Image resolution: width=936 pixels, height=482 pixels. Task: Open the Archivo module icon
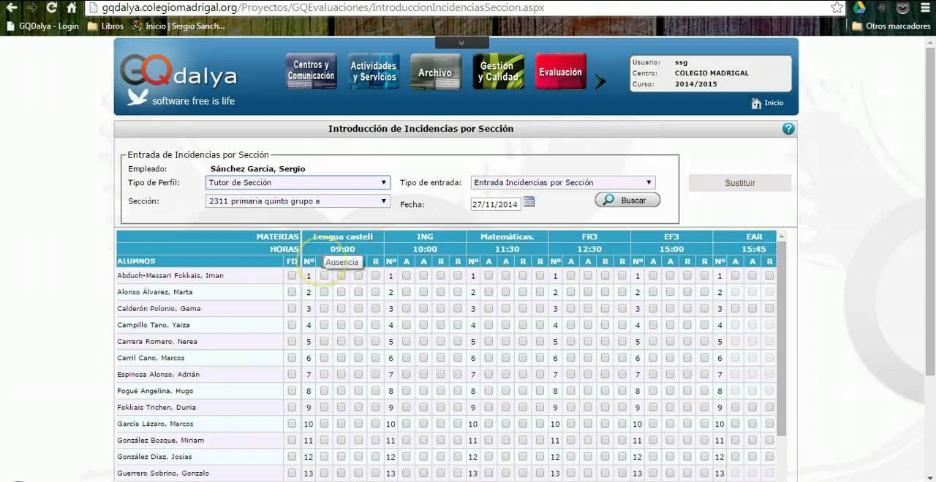click(436, 72)
